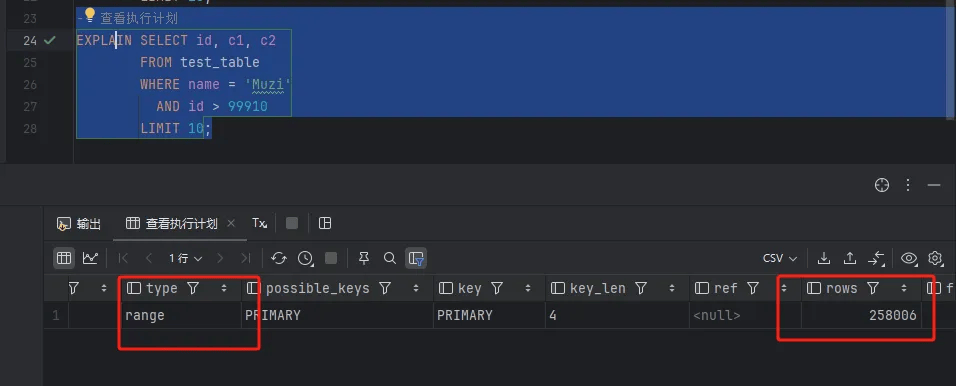Image resolution: width=956 pixels, height=386 pixels.
Task: Go to previous page of results
Action: pos(149,259)
